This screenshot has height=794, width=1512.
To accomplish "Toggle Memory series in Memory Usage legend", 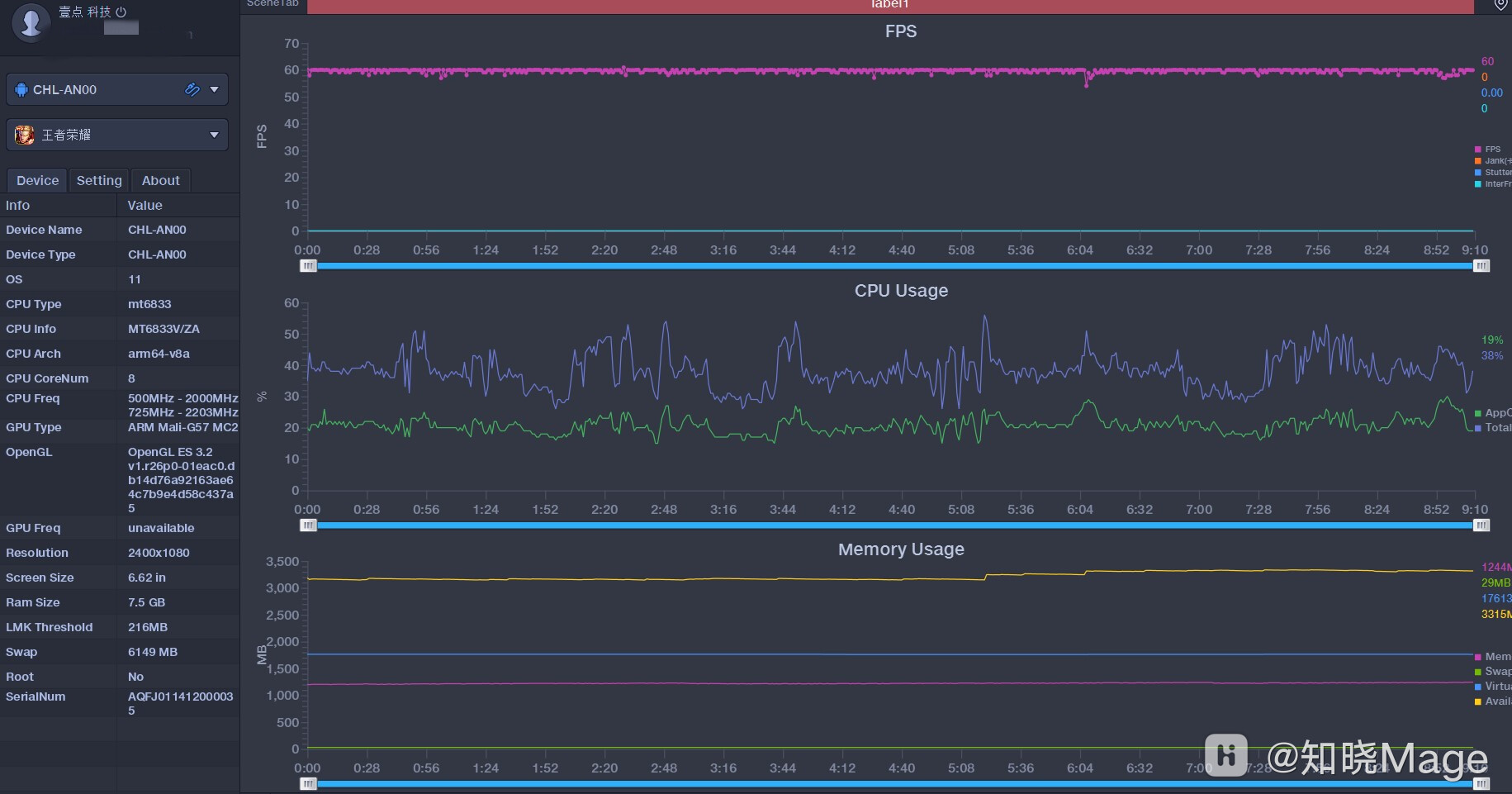I will coord(1493,657).
